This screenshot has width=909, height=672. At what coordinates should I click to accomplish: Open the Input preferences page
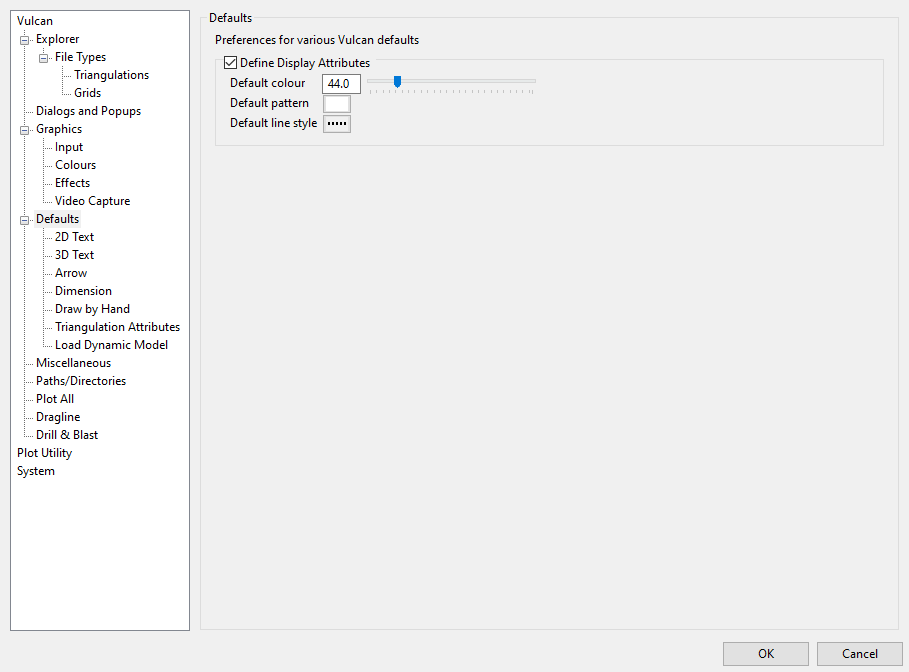click(x=69, y=147)
